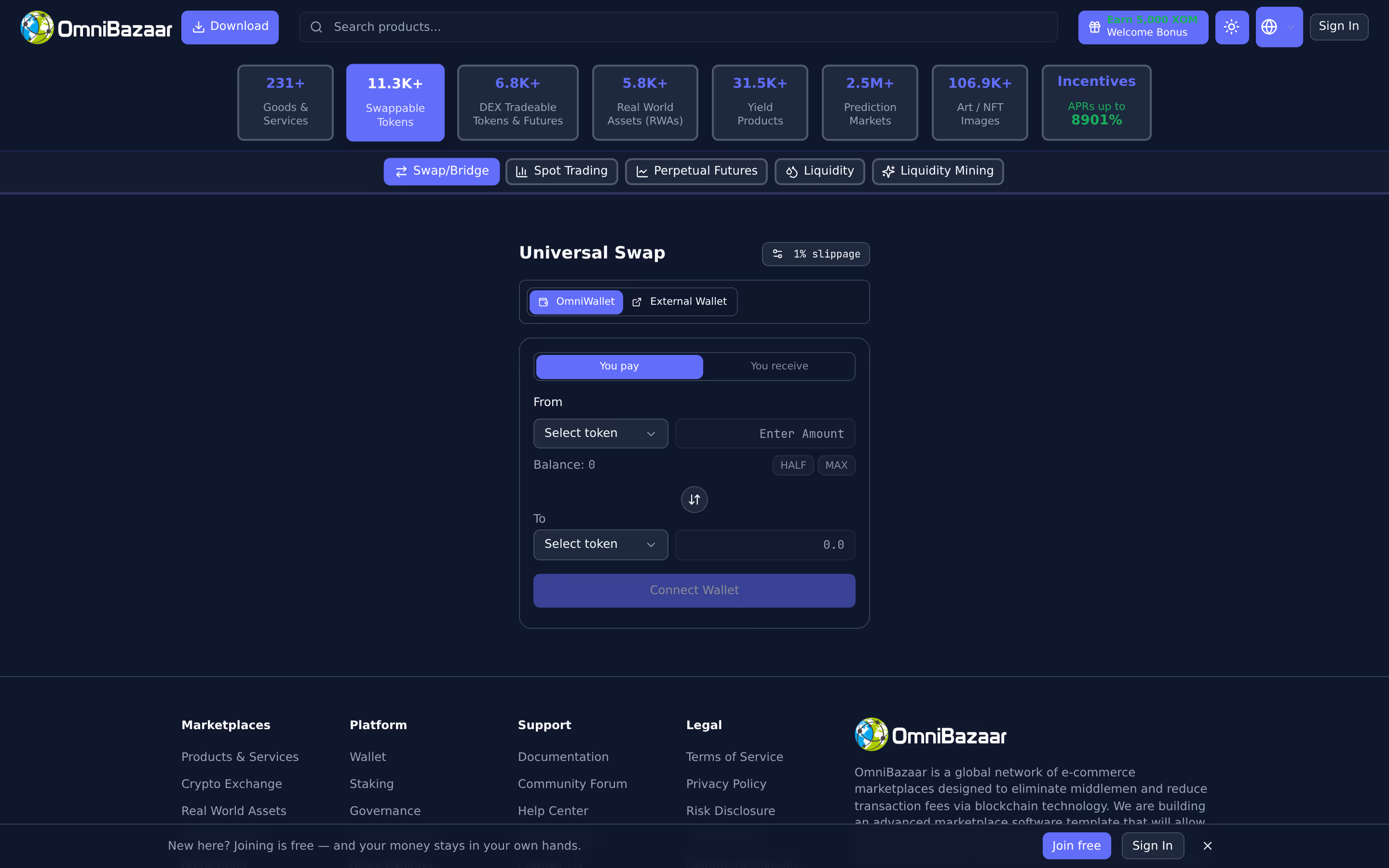Open the Goods & Services card
Viewport: 1389px width, 868px height.
tap(285, 103)
